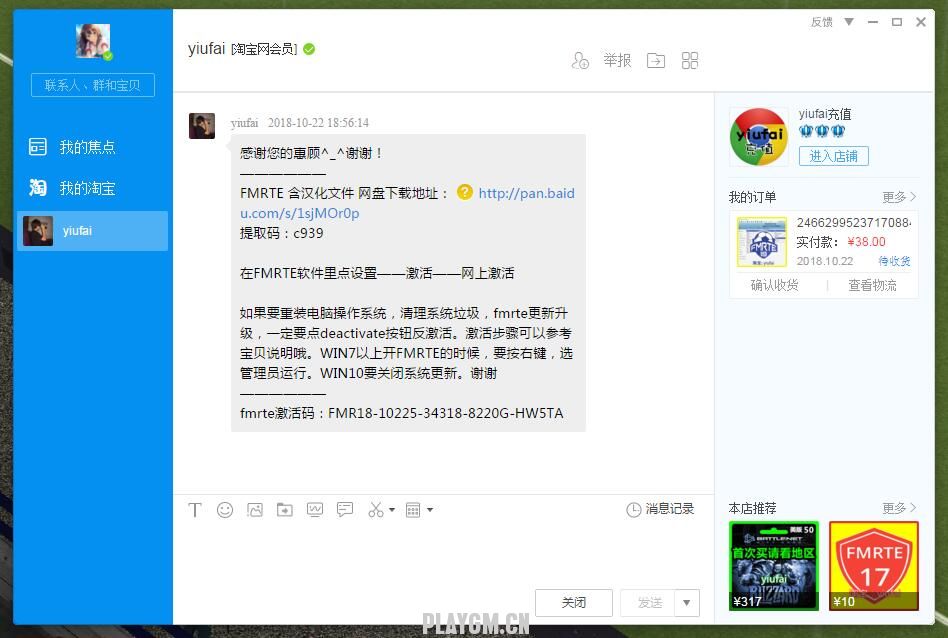Screen dimensions: 948x638
Task: Click 确认收货 on the order
Action: coord(774,285)
